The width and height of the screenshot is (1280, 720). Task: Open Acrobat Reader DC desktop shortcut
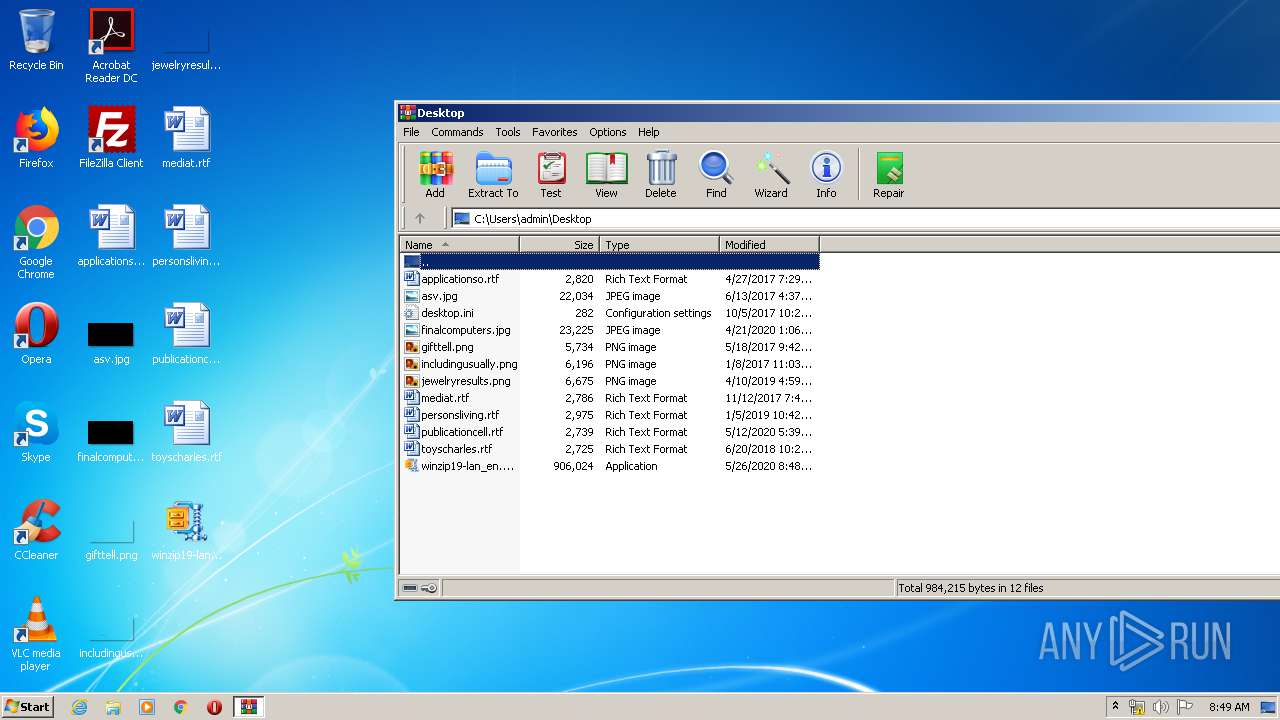(111, 46)
